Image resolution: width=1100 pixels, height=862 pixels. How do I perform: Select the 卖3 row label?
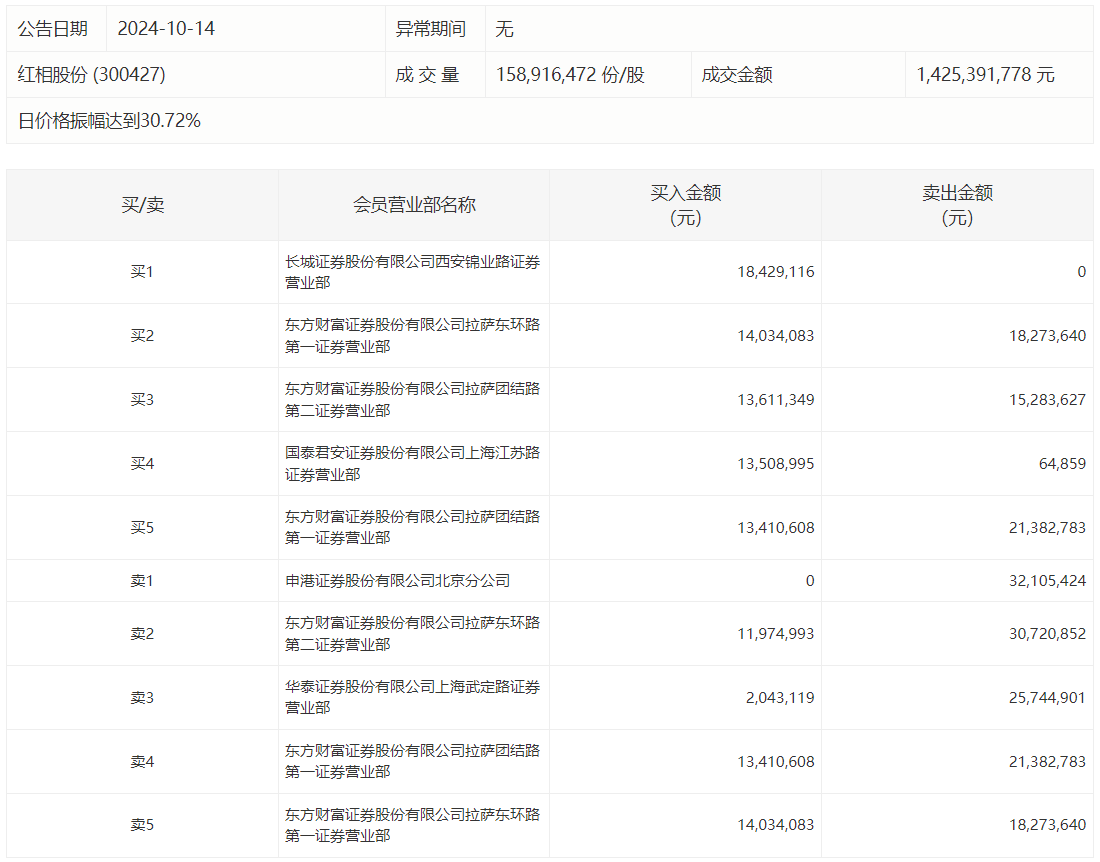[x=142, y=698]
